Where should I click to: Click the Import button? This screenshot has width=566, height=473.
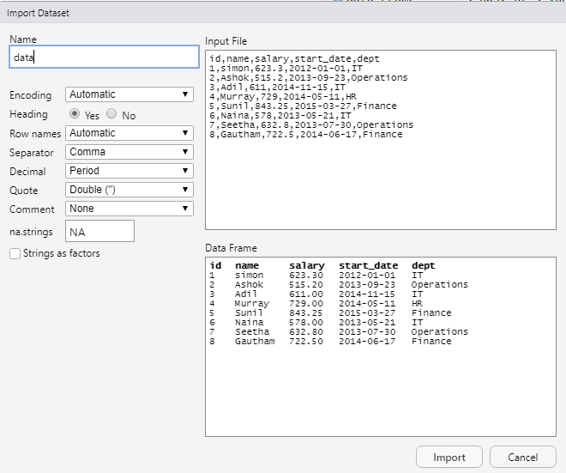[x=449, y=457]
